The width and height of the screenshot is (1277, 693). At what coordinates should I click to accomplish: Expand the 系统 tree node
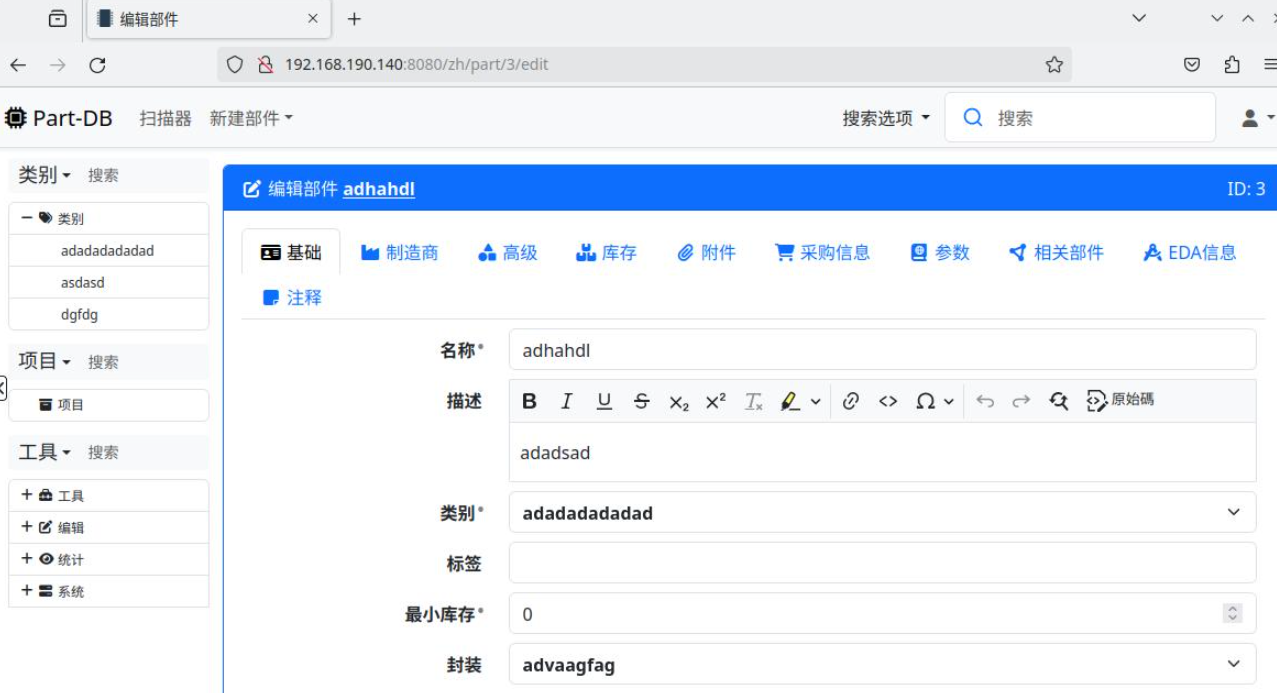27,591
